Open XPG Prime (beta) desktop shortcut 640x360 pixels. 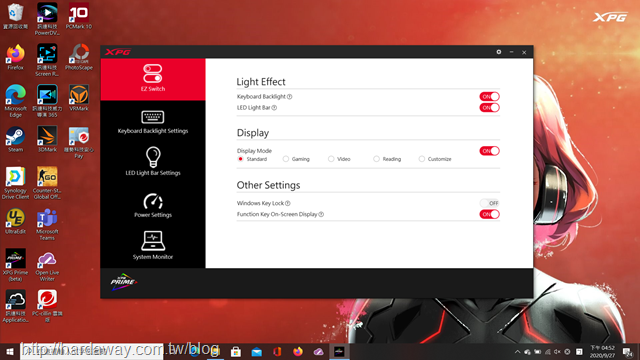pyautogui.click(x=16, y=265)
